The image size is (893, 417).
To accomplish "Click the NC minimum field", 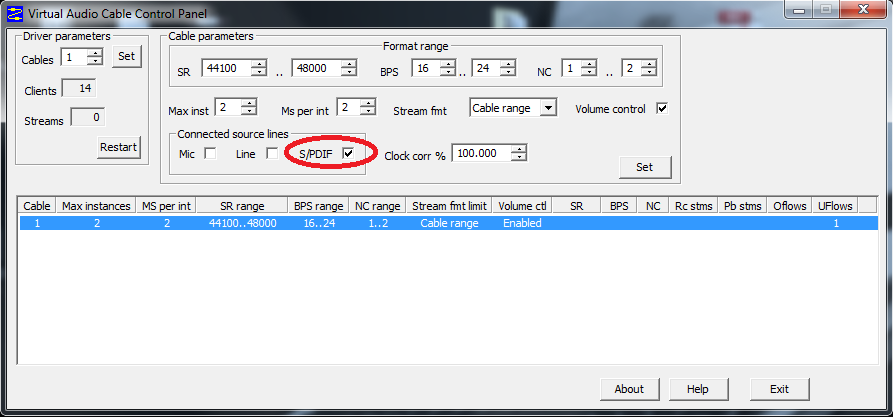I will 572,68.
